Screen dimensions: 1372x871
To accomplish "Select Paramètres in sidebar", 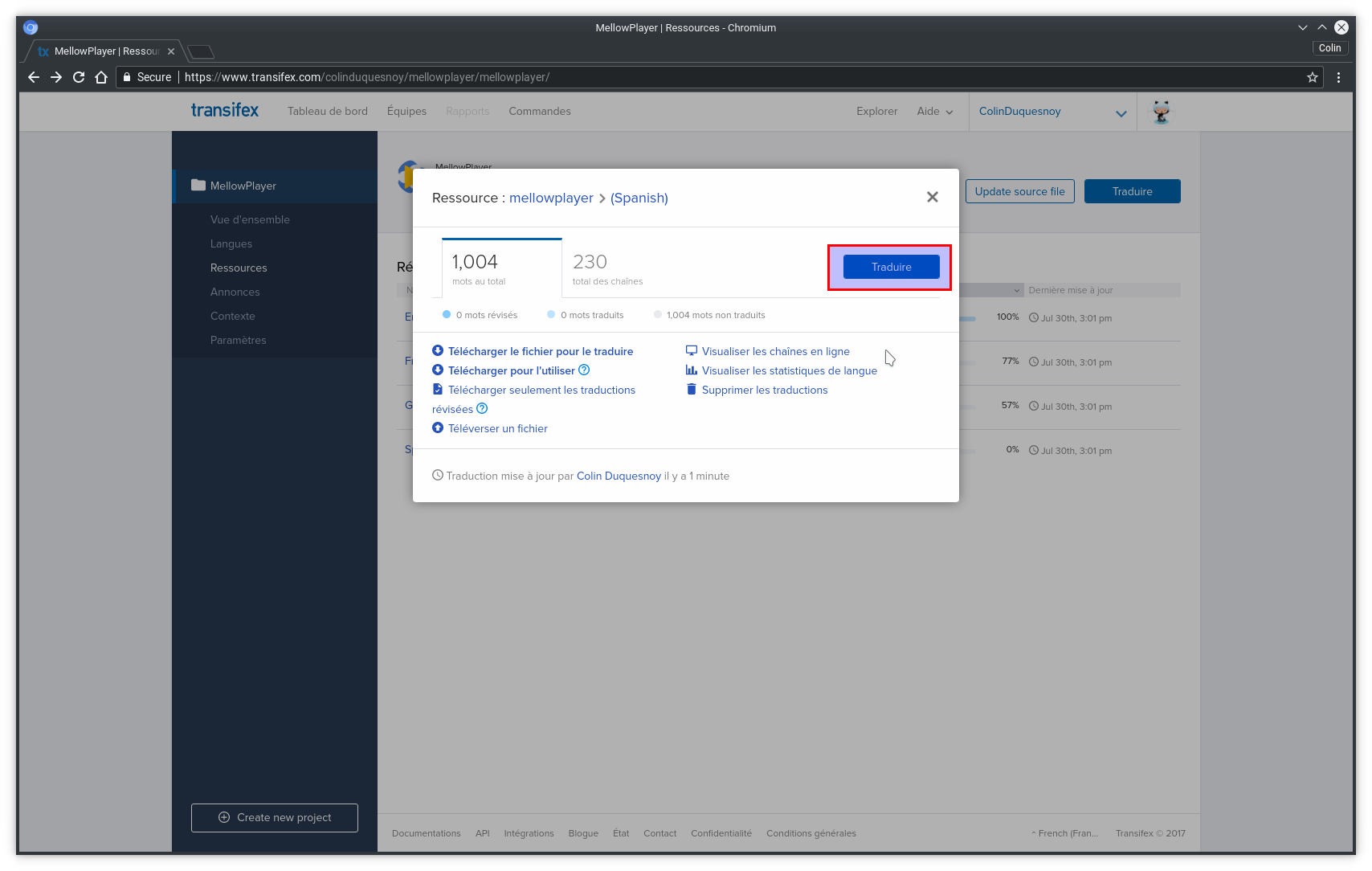I will (239, 340).
